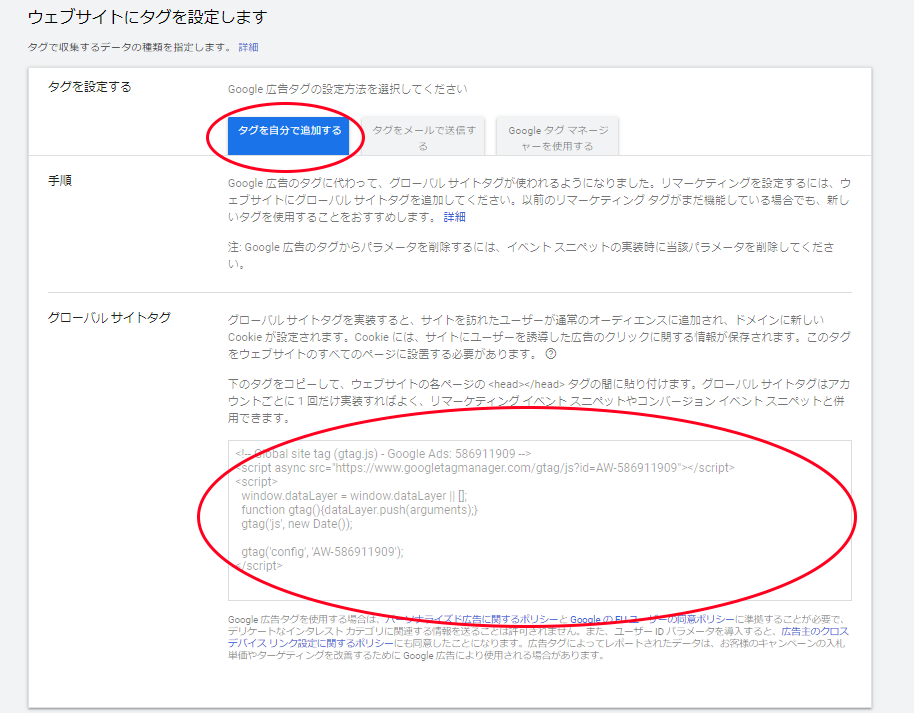Click the Global site tag comment line

[x=383, y=454]
